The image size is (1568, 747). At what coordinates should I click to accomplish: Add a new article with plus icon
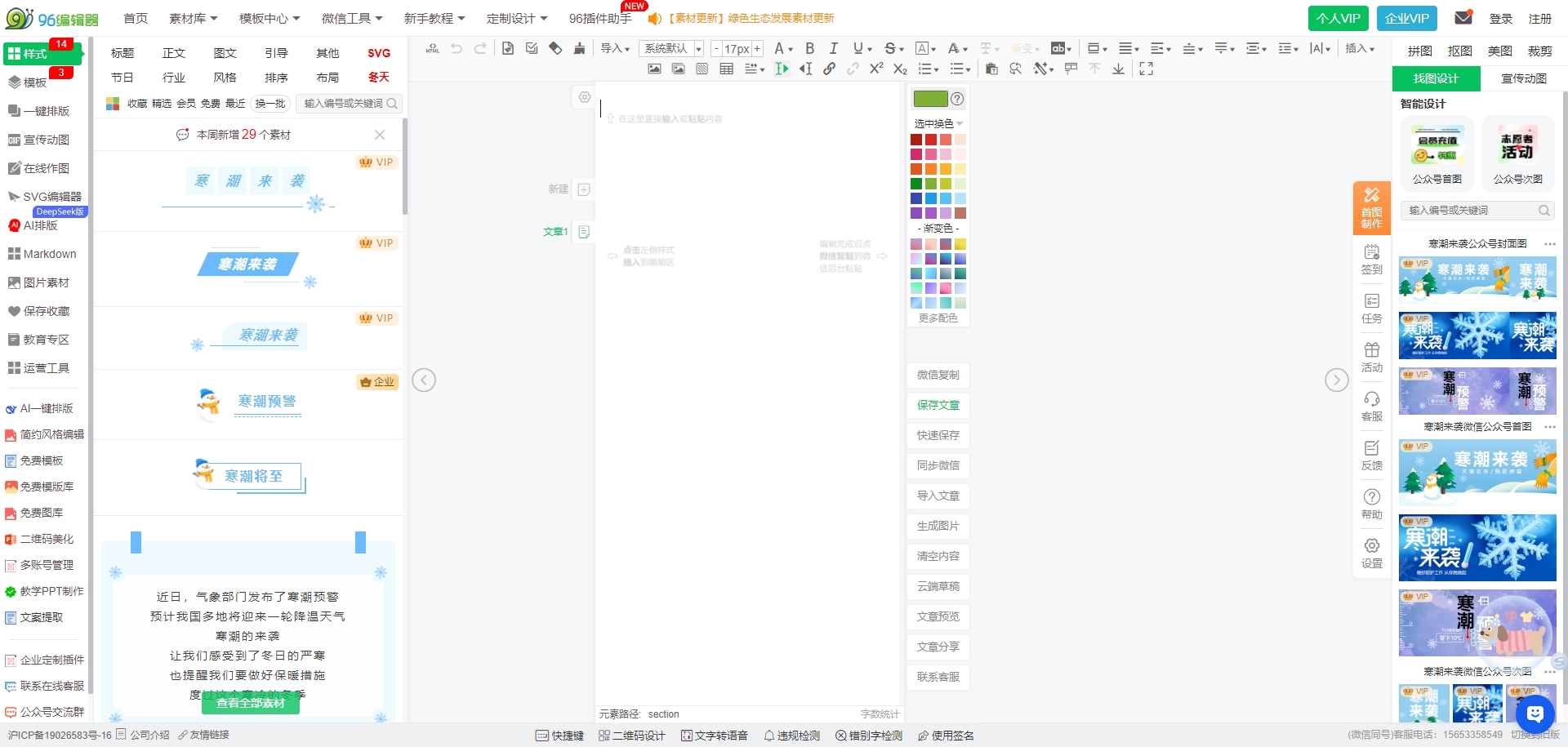click(x=584, y=189)
